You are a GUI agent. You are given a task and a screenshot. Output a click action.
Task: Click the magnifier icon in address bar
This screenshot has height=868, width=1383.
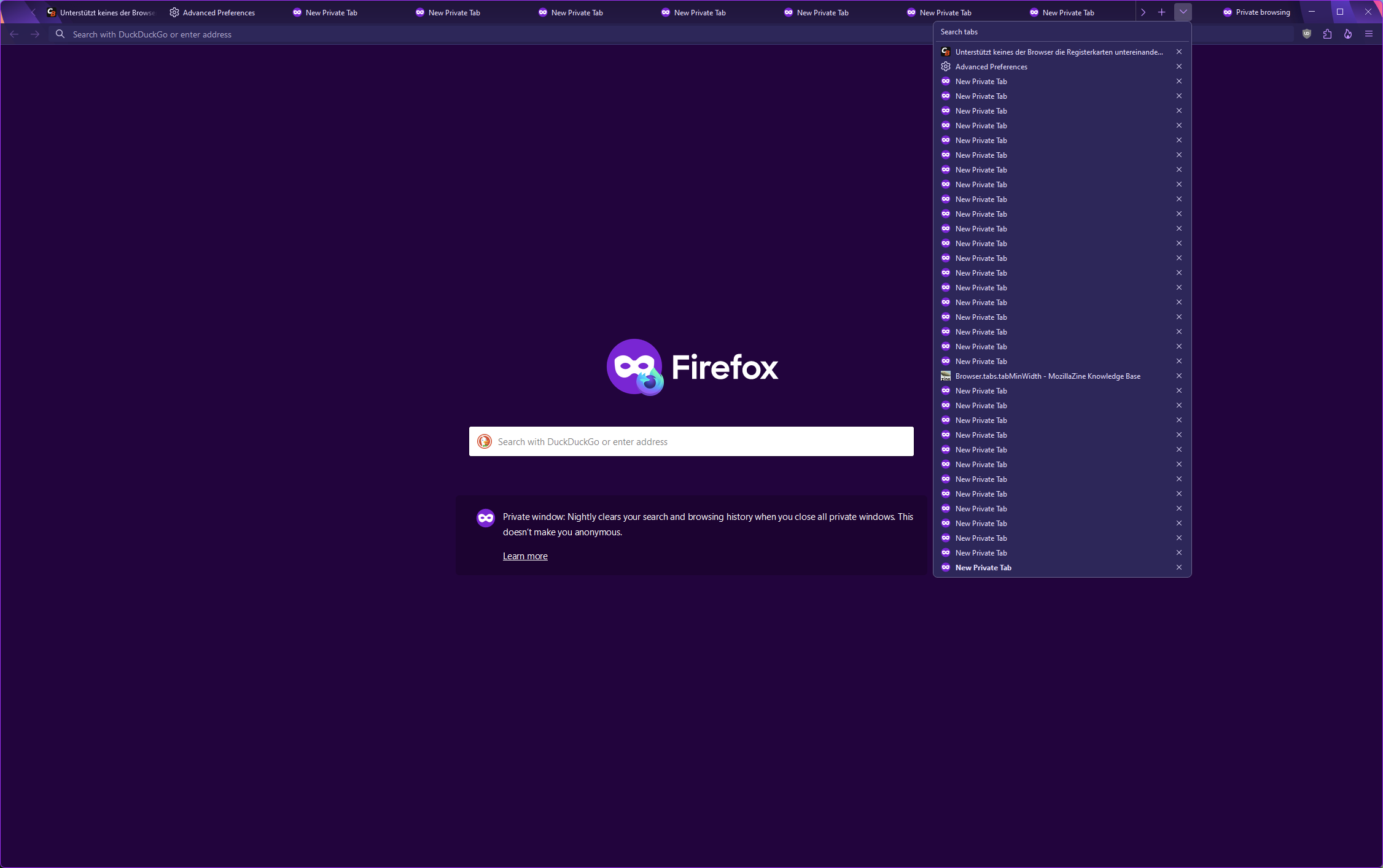[x=60, y=34]
